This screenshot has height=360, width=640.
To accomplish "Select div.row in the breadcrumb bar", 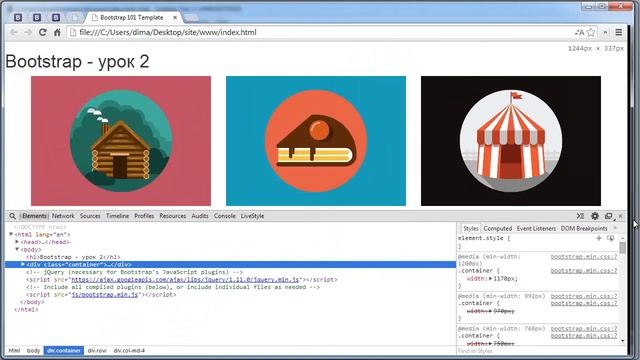I will point(97,351).
